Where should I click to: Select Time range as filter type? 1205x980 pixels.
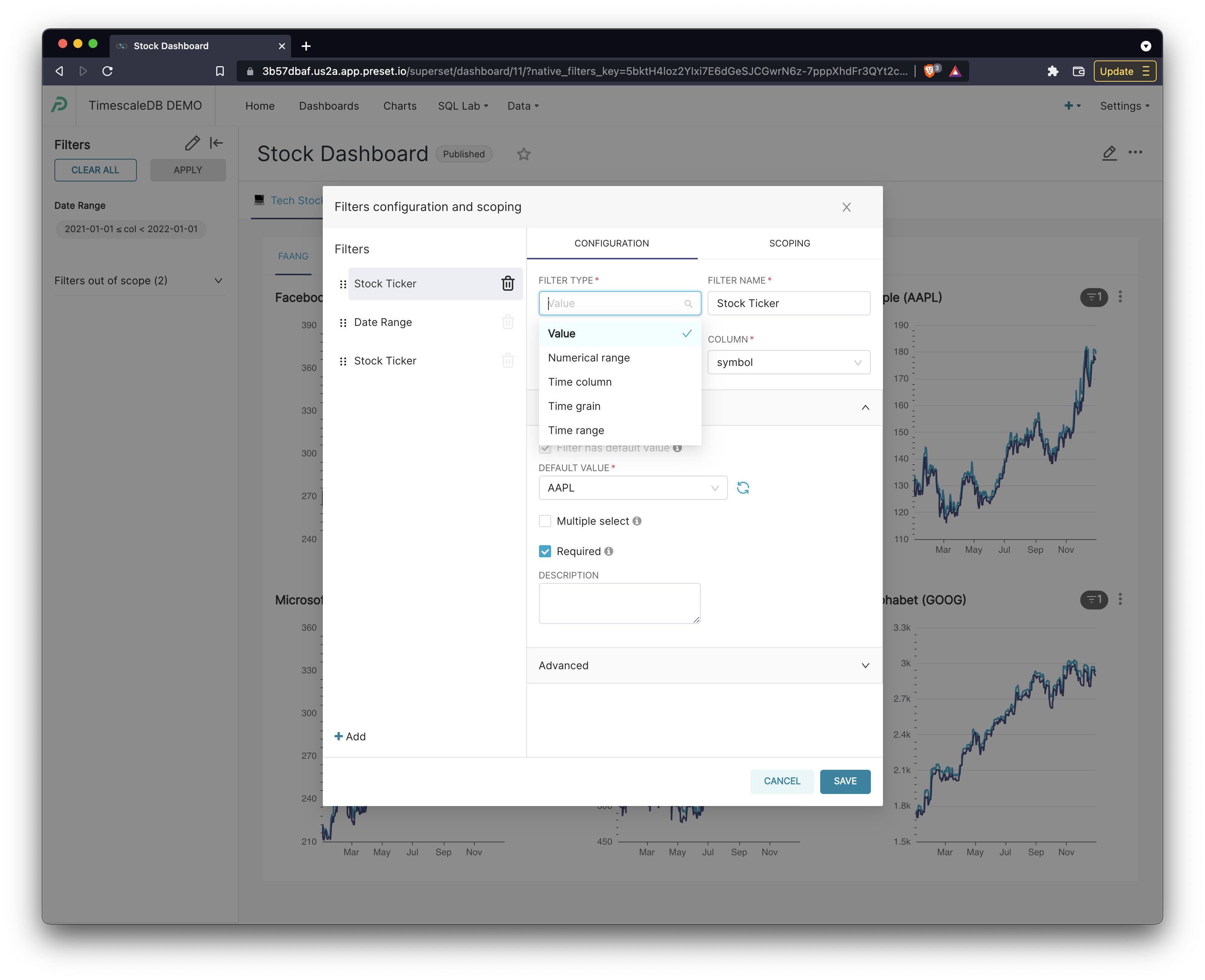tap(576, 430)
